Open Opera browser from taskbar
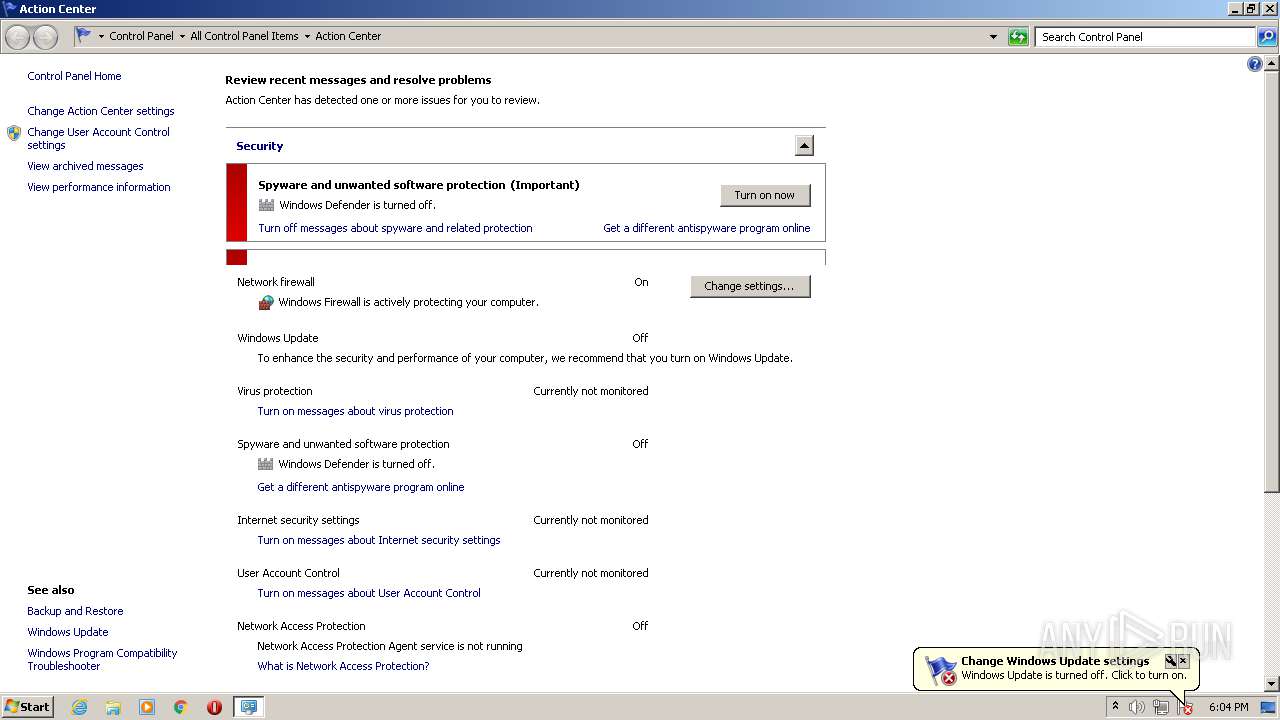 pos(214,707)
